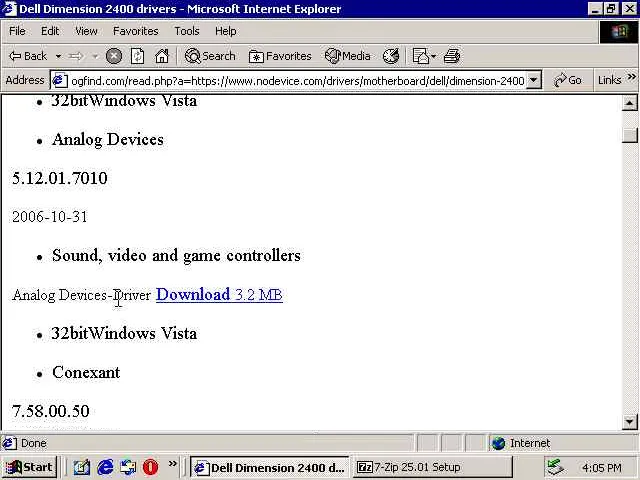This screenshot has width=640, height=480.
Task: Refresh the page with the Refresh icon
Action: point(138,56)
